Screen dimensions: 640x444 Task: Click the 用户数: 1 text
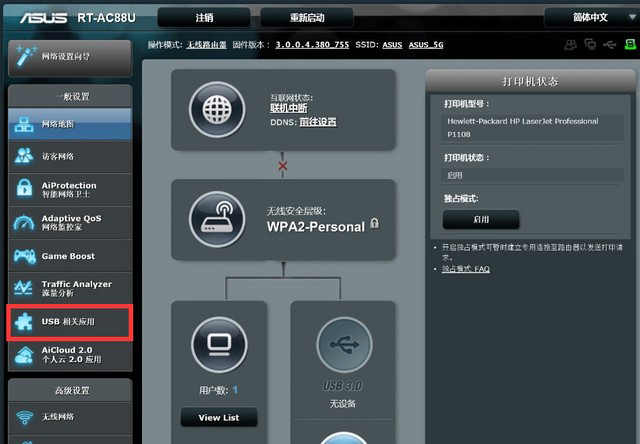coord(218,390)
